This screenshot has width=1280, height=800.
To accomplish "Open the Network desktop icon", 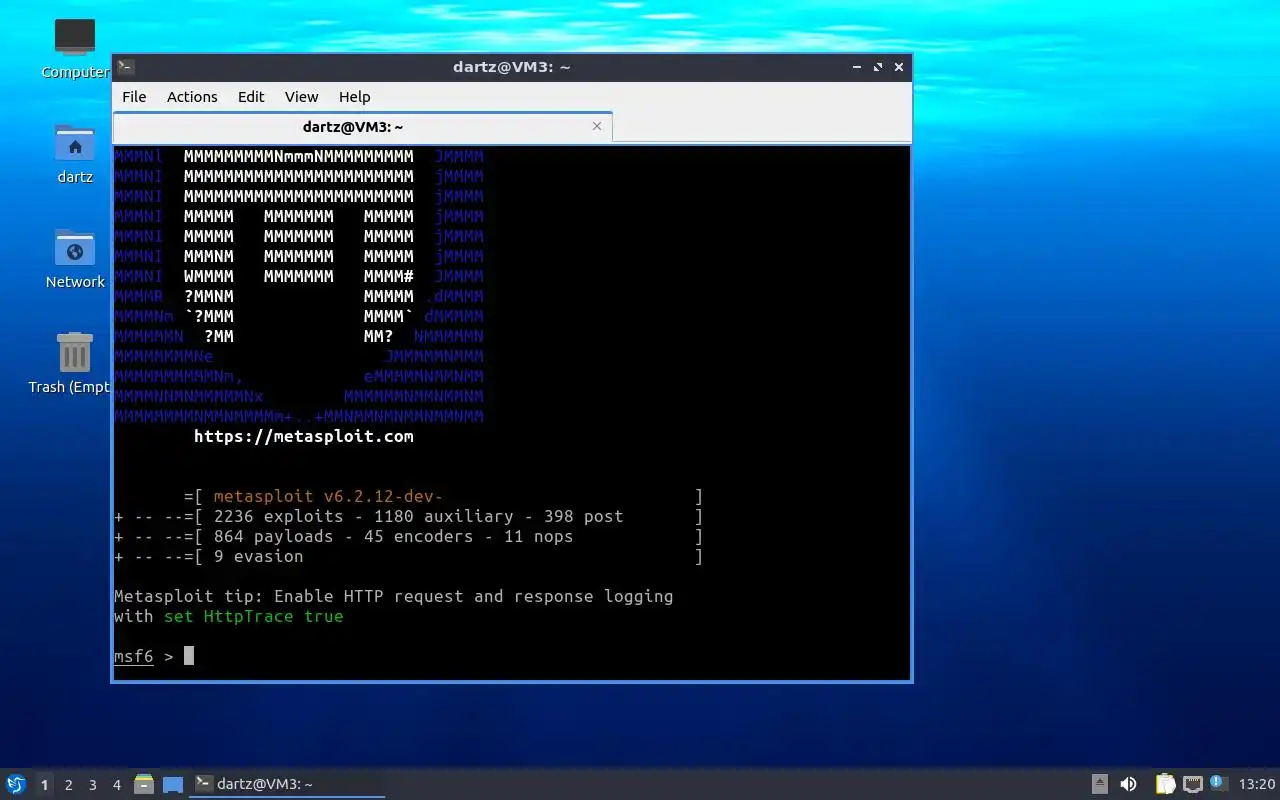I will 75,258.
